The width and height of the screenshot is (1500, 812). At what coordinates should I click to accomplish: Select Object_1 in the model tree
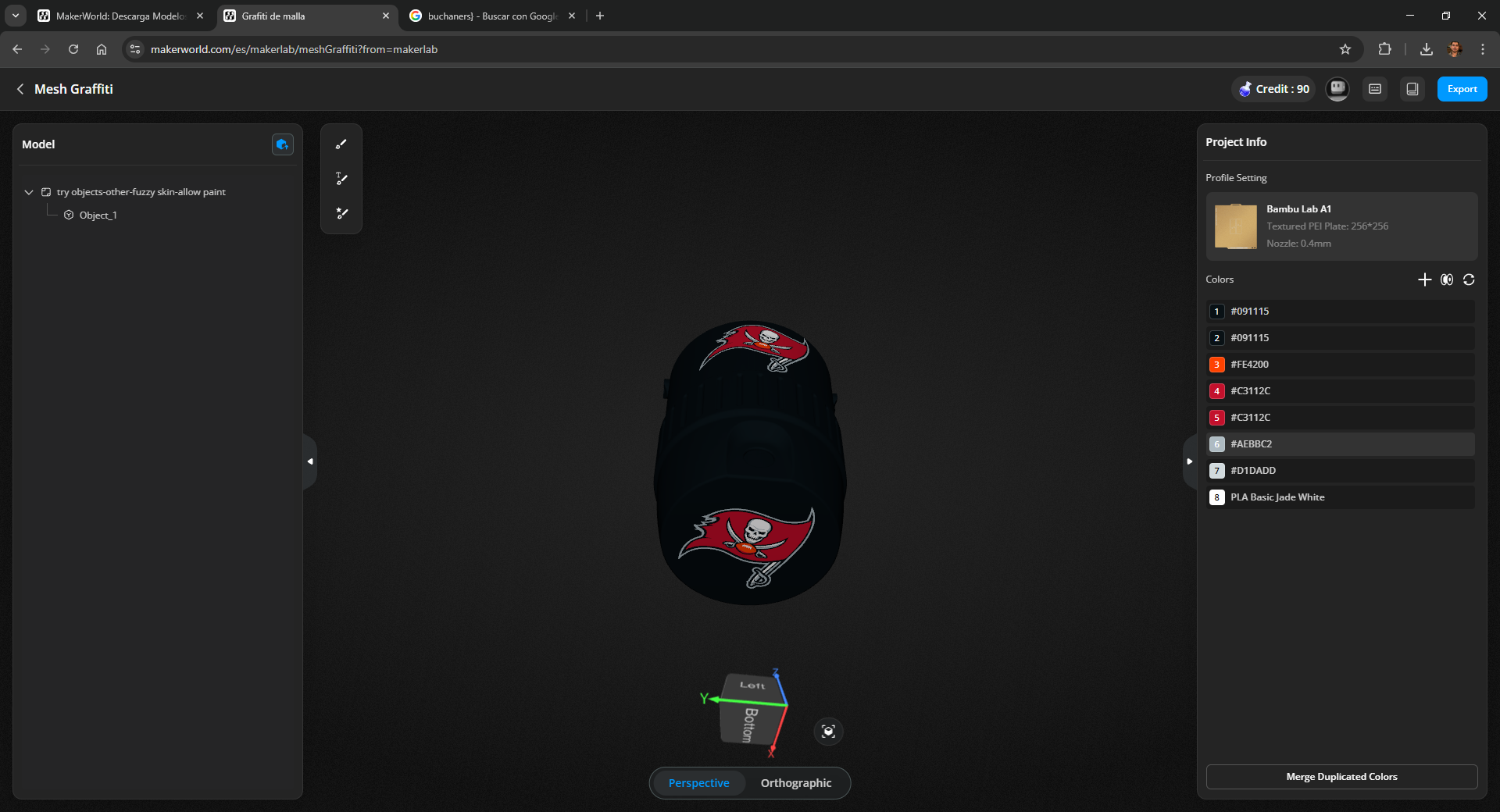click(x=98, y=215)
